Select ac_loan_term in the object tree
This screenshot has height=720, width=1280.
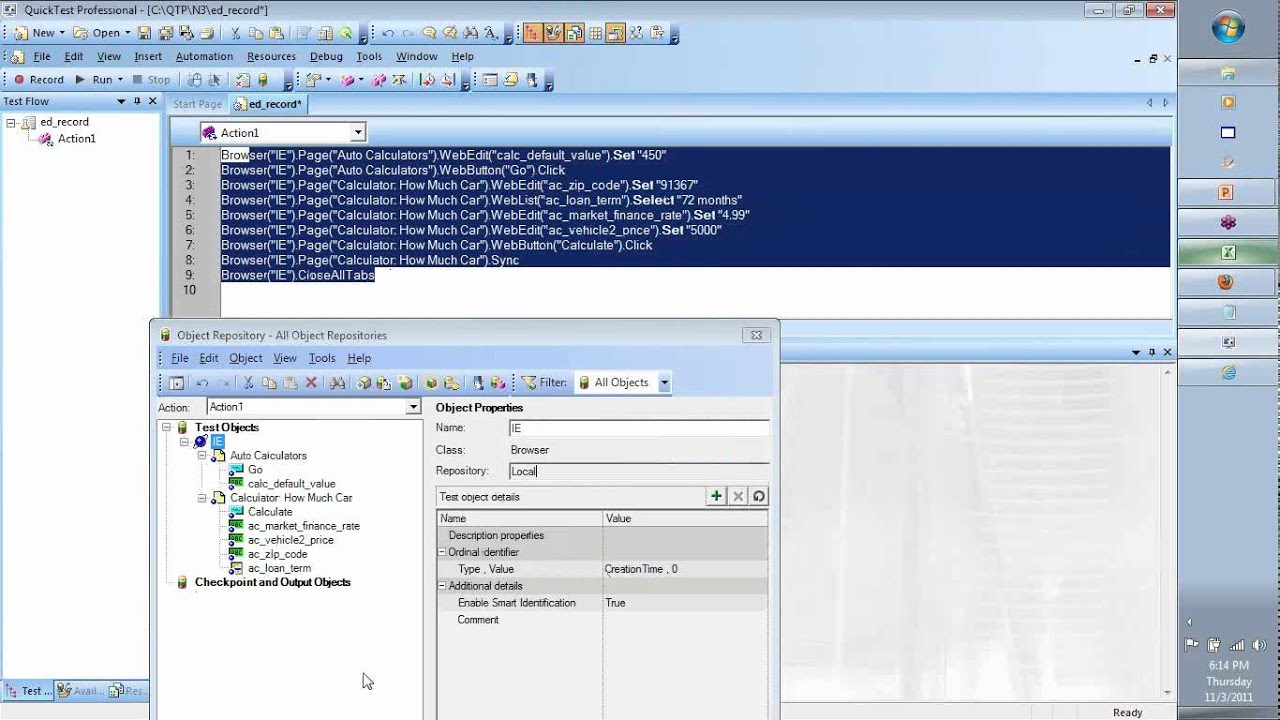(279, 568)
